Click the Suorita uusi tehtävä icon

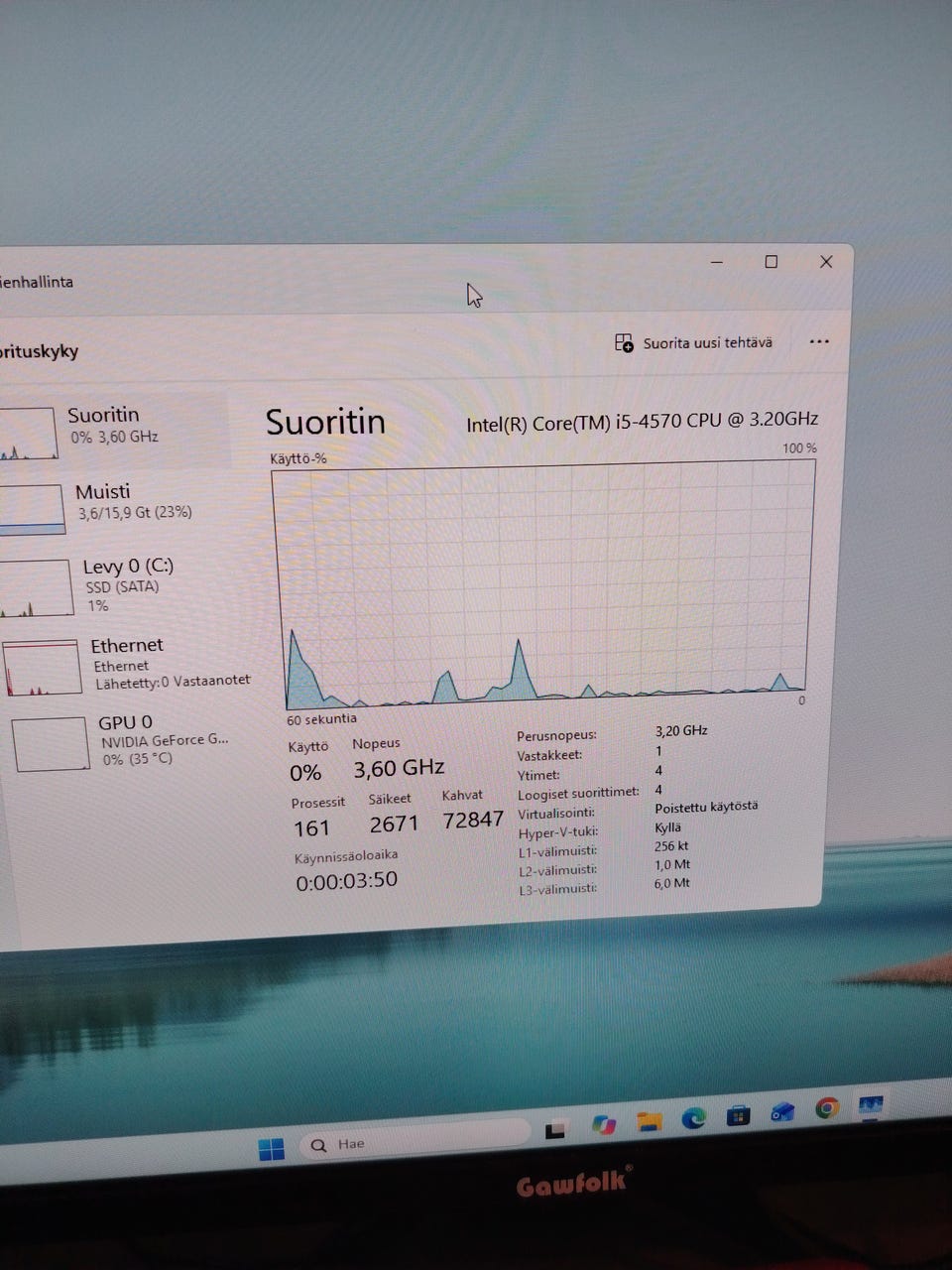click(x=624, y=343)
